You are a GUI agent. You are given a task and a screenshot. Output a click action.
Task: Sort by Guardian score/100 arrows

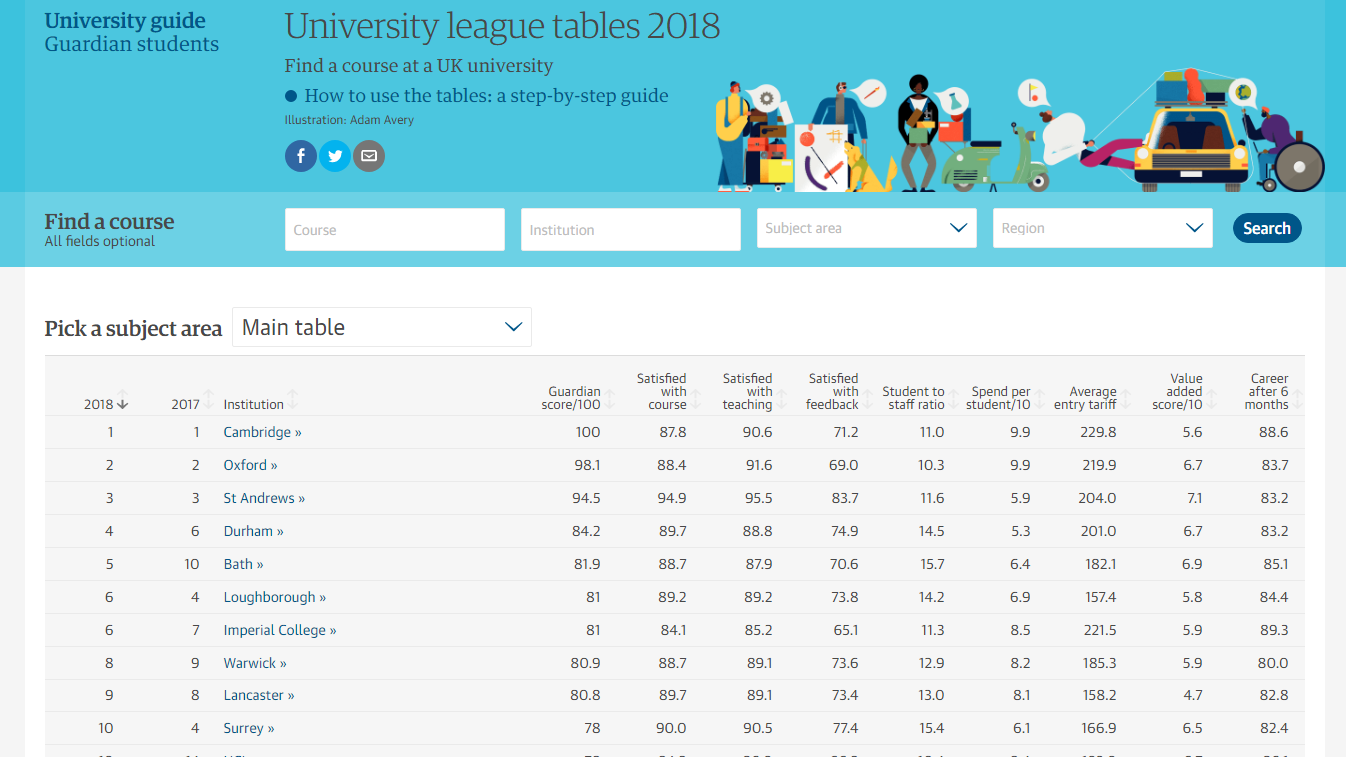[x=610, y=400]
